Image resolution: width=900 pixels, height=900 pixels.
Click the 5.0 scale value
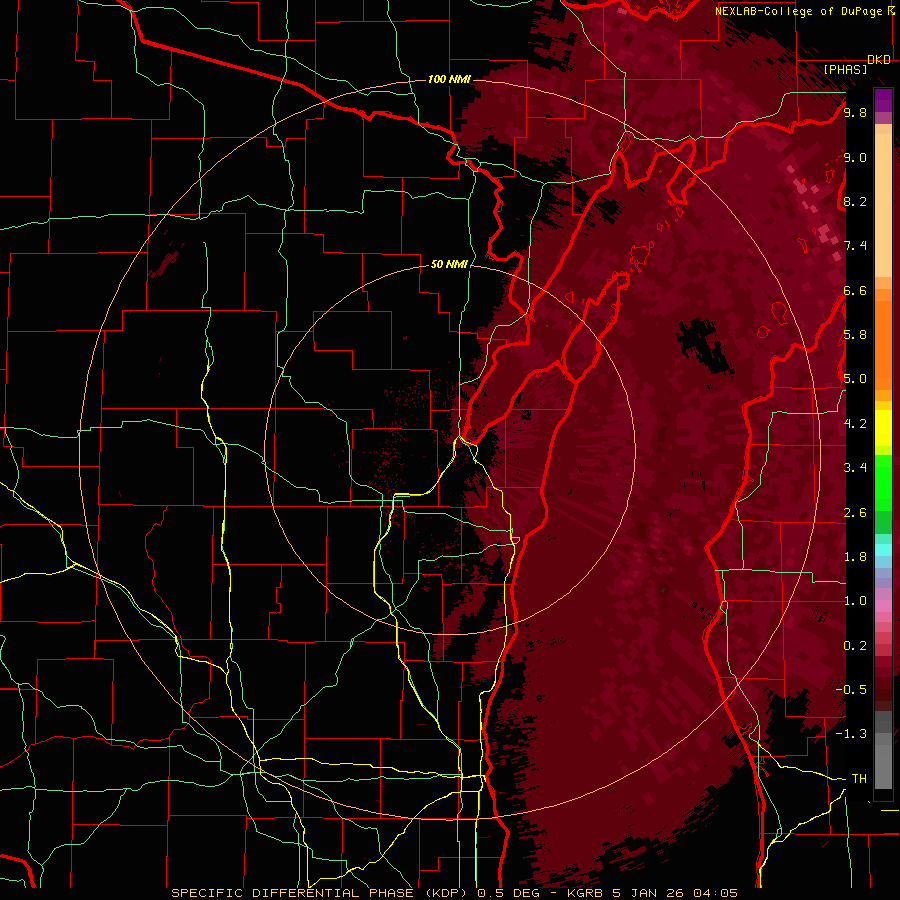[855, 379]
